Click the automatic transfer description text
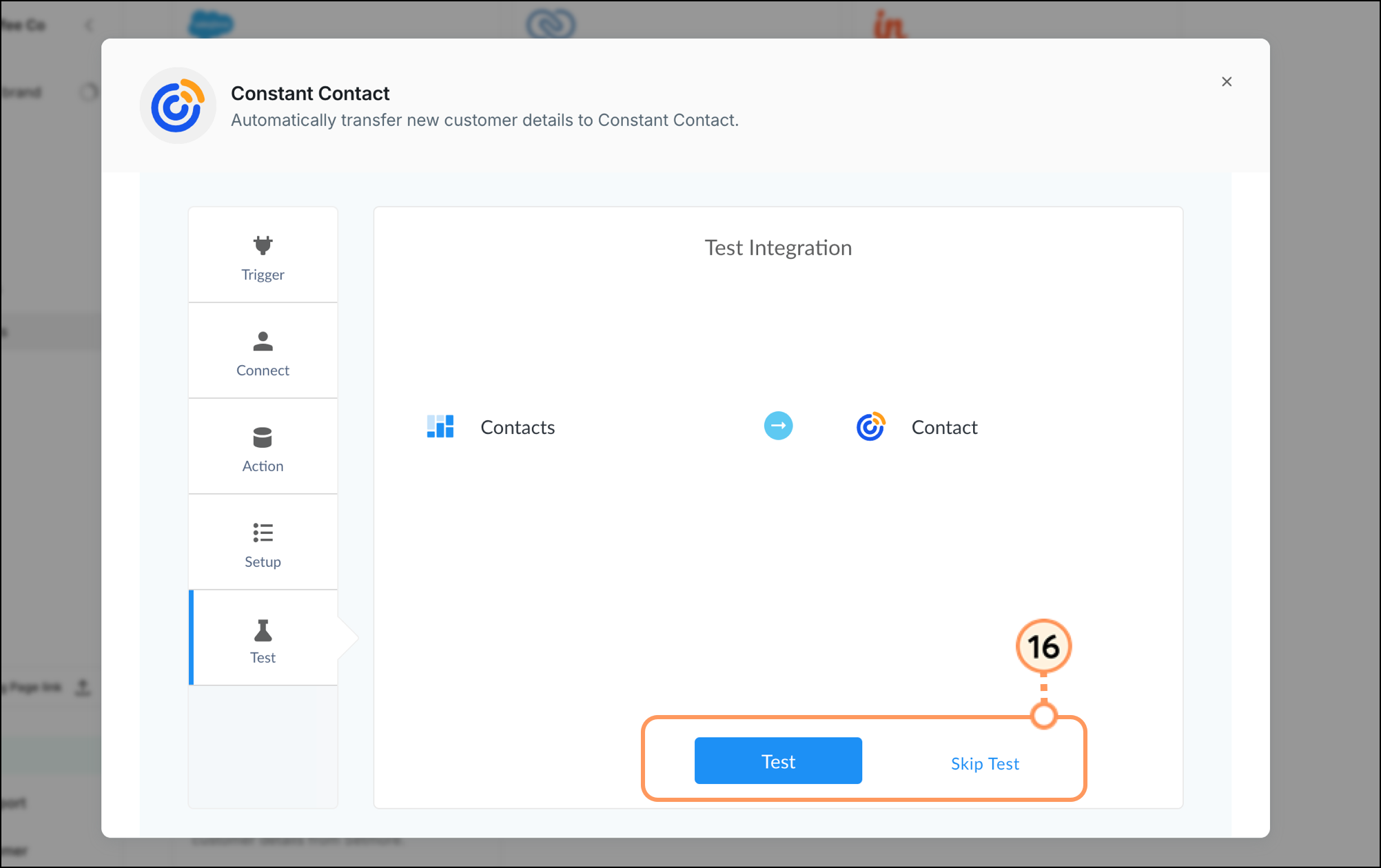 click(x=484, y=120)
